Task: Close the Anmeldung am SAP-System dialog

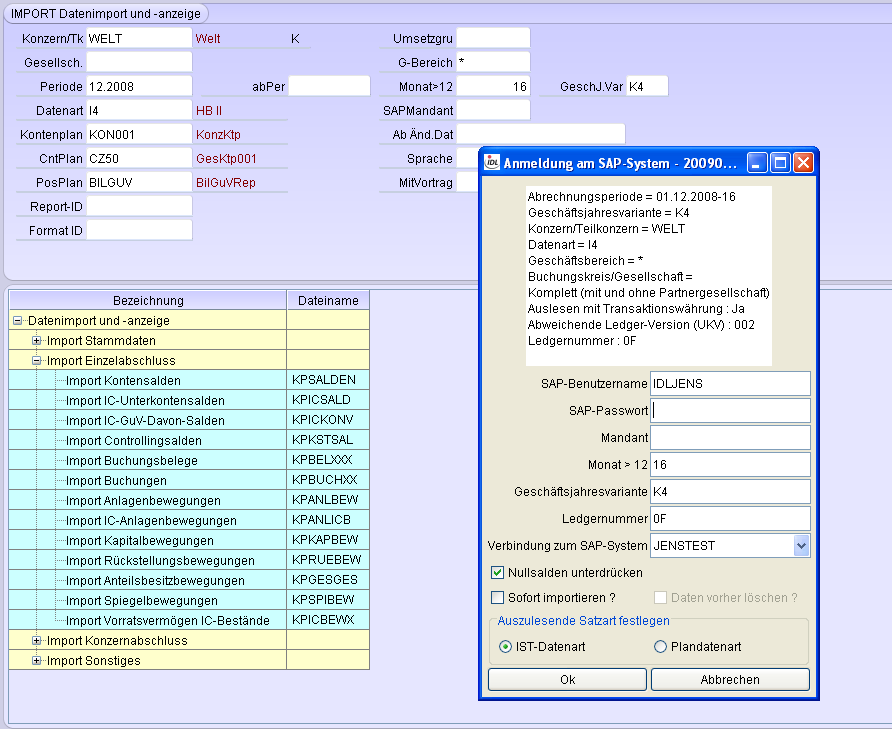Action: pos(803,163)
